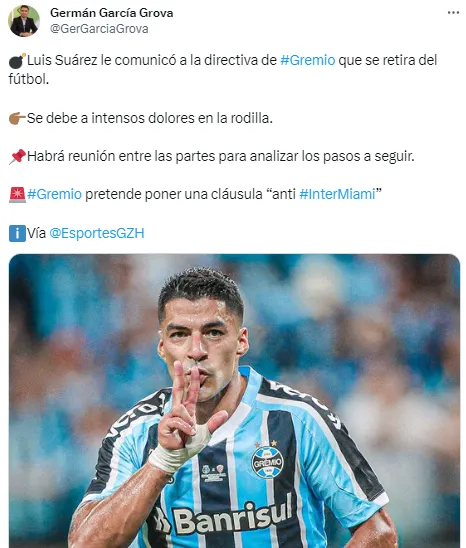Click the text 'que se retira del fútbol'

point(223,70)
